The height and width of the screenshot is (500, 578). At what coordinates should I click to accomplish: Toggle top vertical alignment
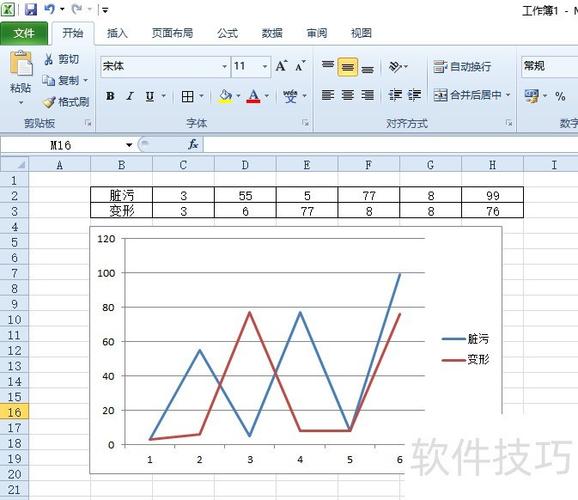(328, 66)
